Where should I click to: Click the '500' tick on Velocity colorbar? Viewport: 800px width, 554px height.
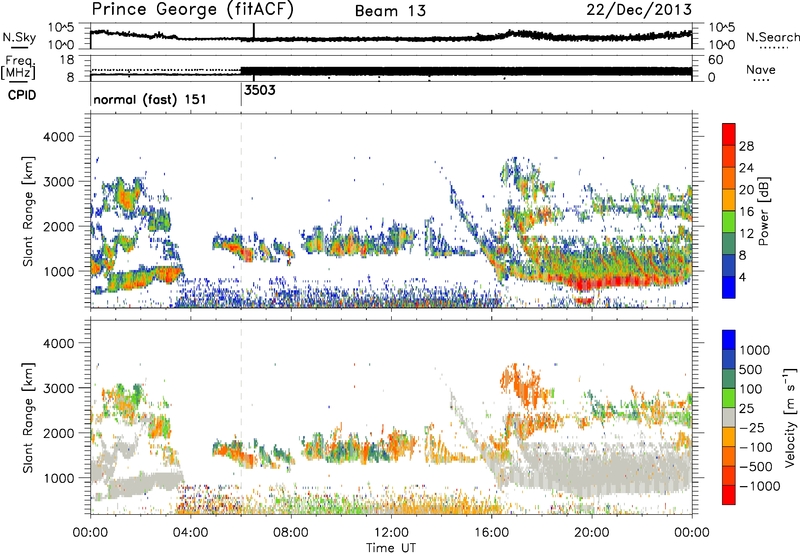[751, 370]
